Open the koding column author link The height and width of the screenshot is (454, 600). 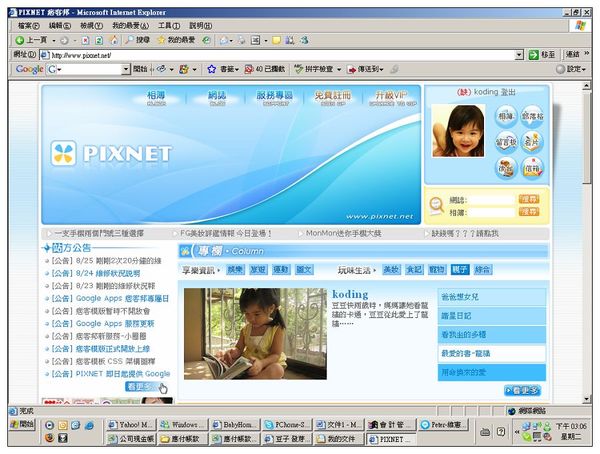click(x=350, y=294)
